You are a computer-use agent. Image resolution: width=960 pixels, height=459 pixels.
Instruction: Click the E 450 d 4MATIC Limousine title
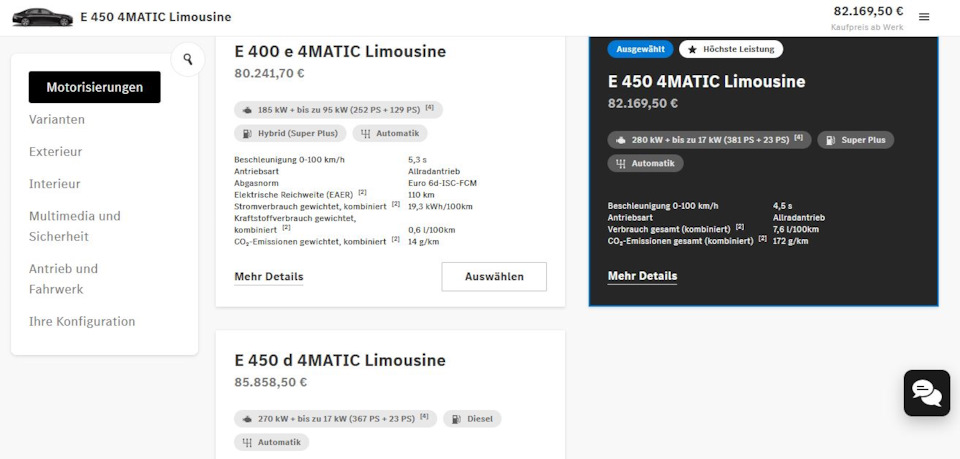click(340, 360)
